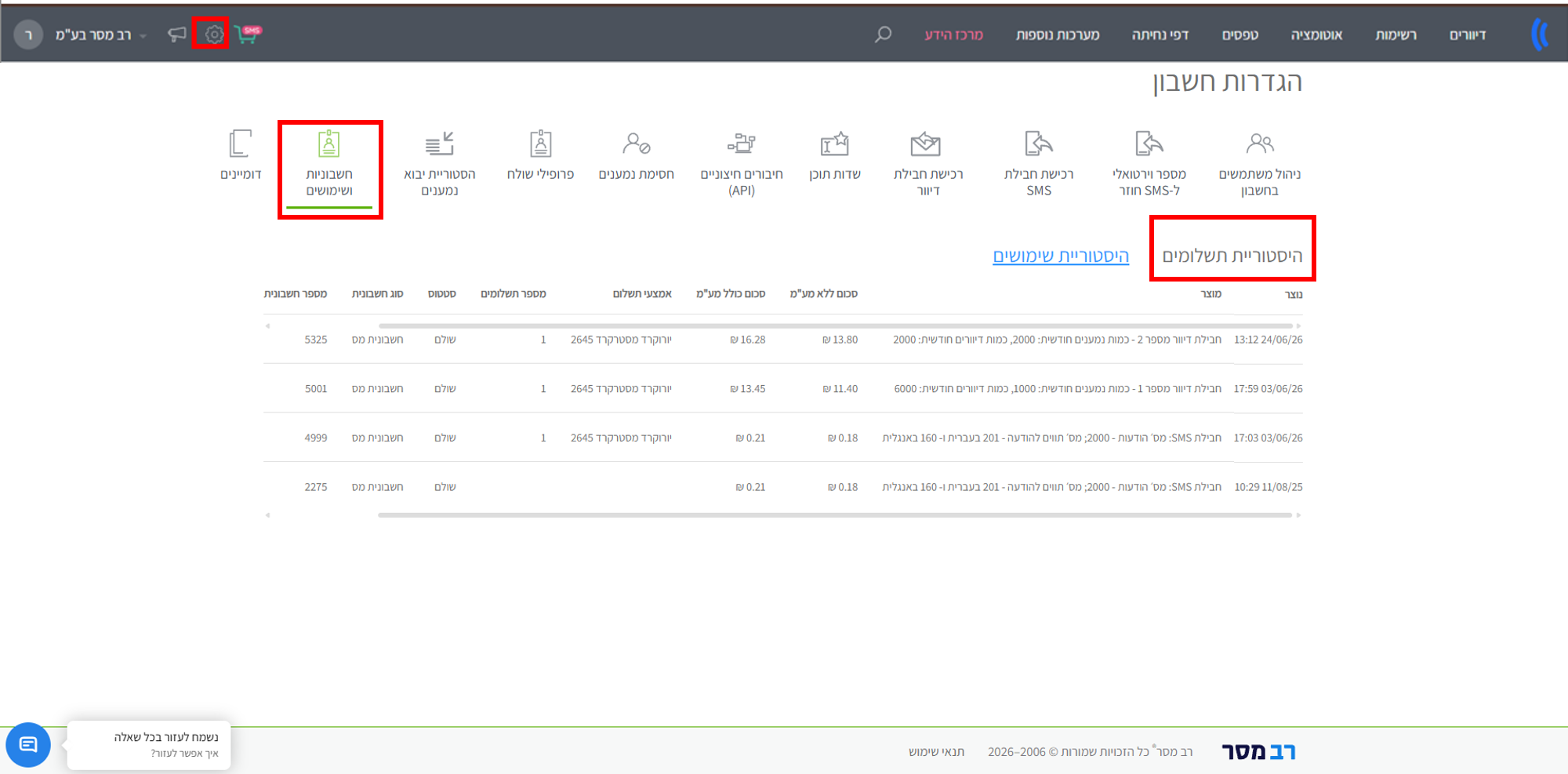Click the ₪13.45 amount cell
Screen dimensions: 1568x774
[x=748, y=389]
